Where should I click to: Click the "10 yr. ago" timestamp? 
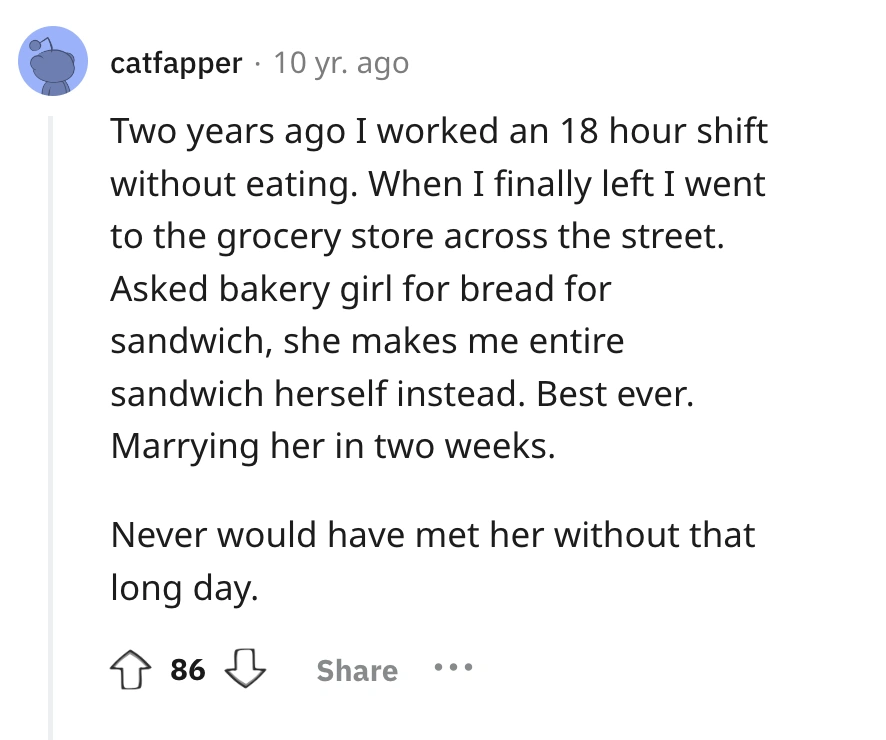[x=341, y=63]
